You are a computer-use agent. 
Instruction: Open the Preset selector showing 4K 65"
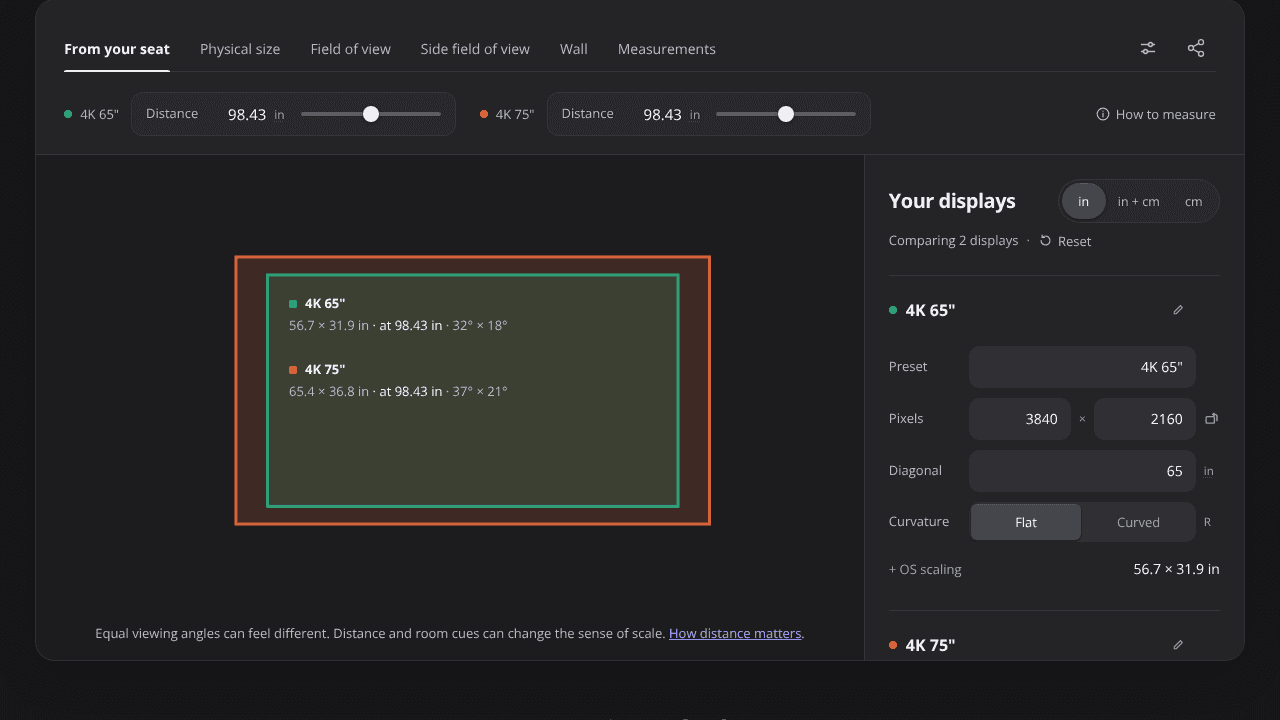[x=1082, y=367]
